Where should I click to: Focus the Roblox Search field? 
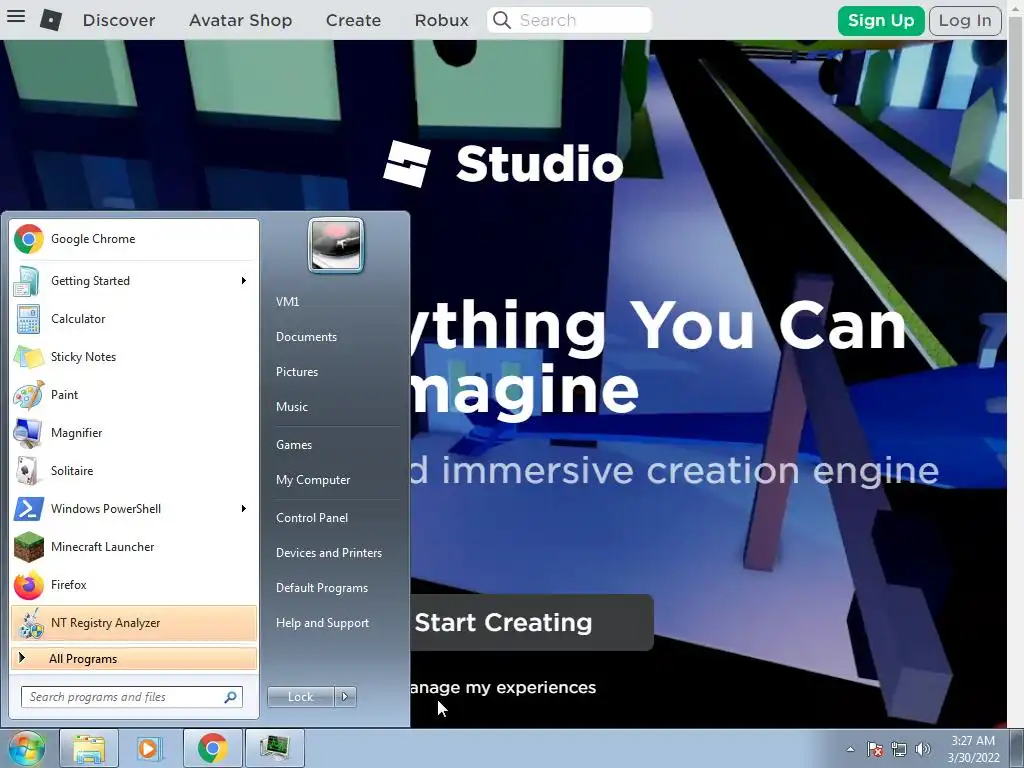click(x=569, y=20)
